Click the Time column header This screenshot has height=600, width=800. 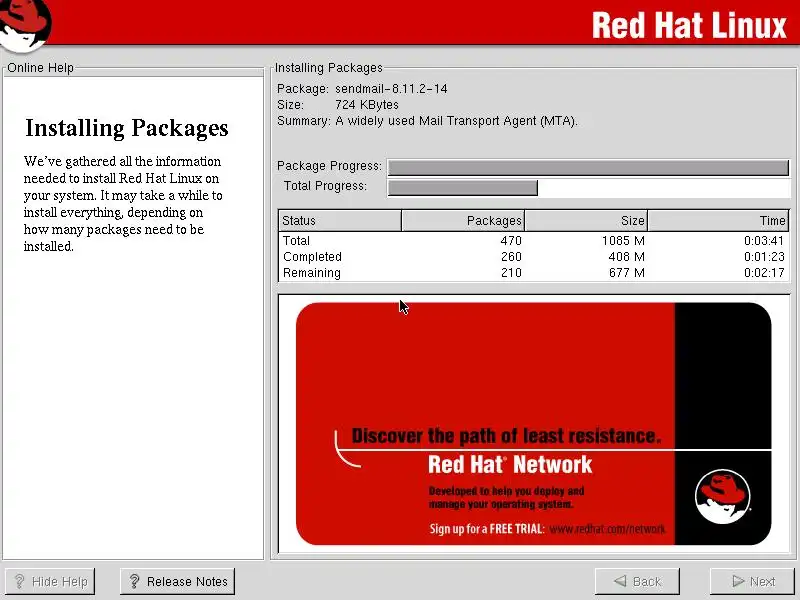click(718, 220)
